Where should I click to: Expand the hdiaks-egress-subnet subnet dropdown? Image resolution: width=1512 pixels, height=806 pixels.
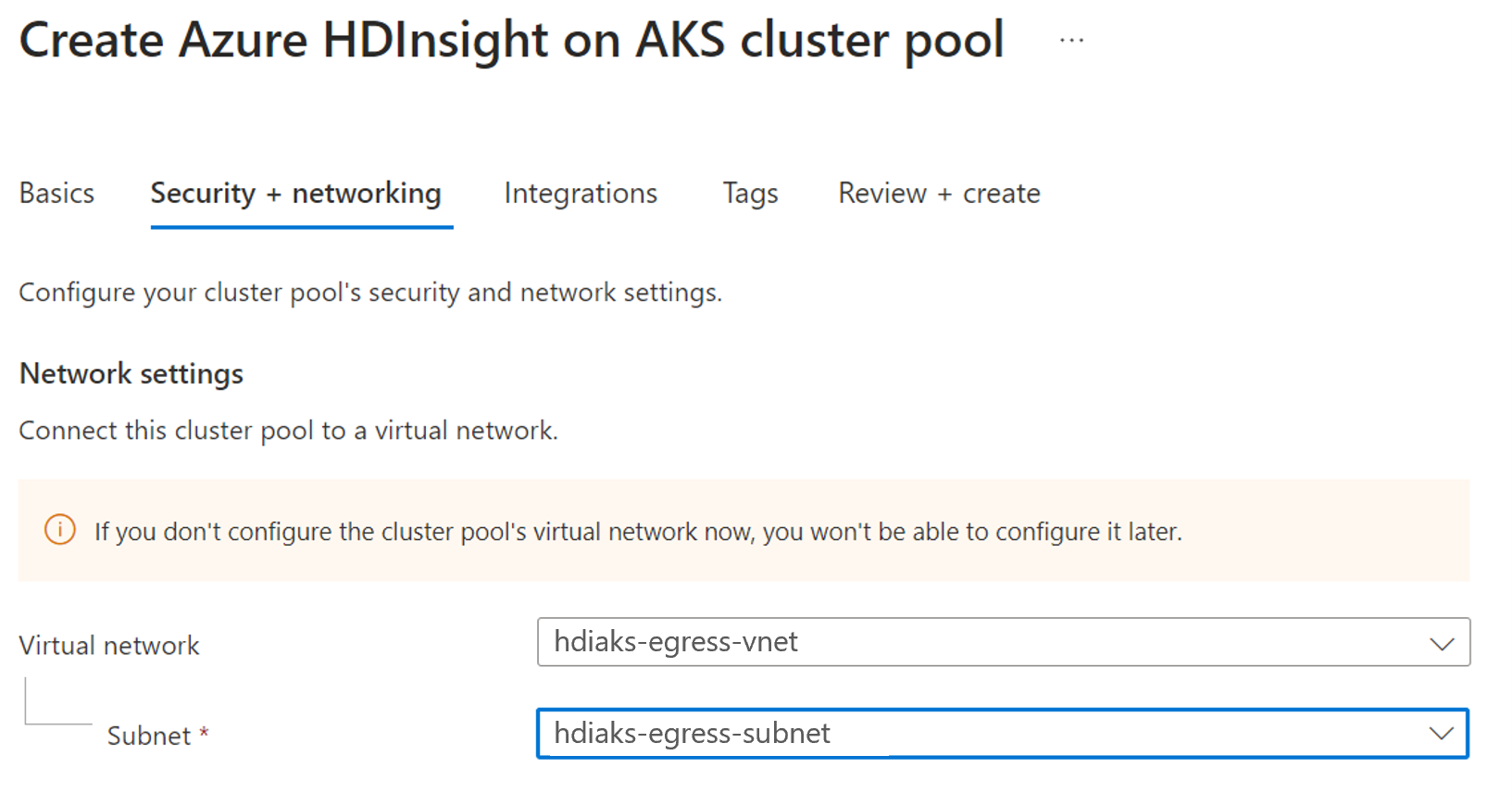click(981, 734)
